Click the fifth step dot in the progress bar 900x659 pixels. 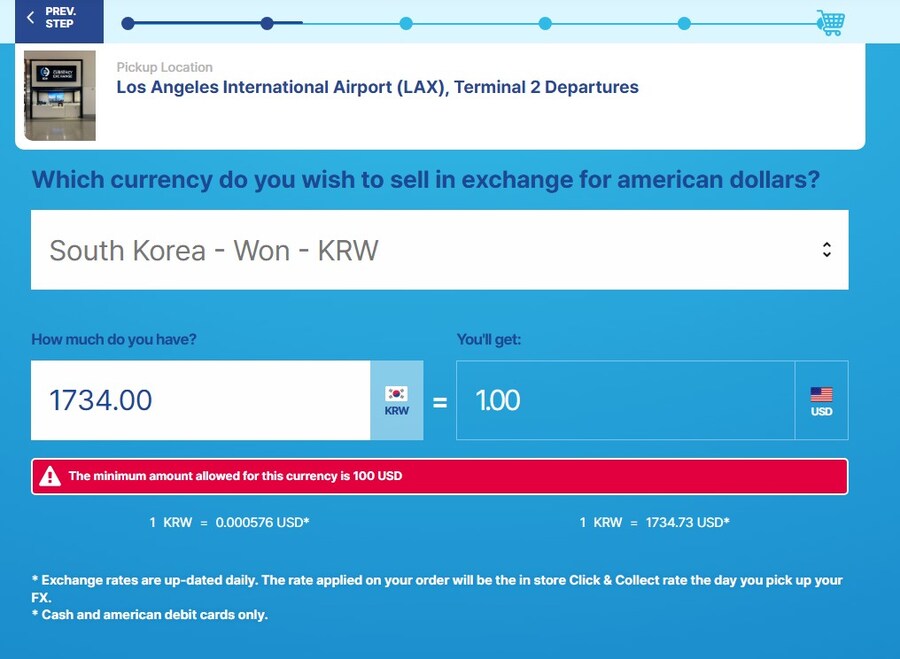pos(683,23)
